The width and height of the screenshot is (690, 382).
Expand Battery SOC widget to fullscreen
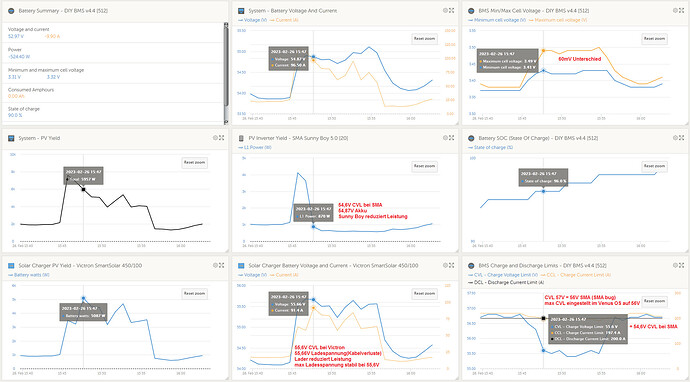[682, 138]
